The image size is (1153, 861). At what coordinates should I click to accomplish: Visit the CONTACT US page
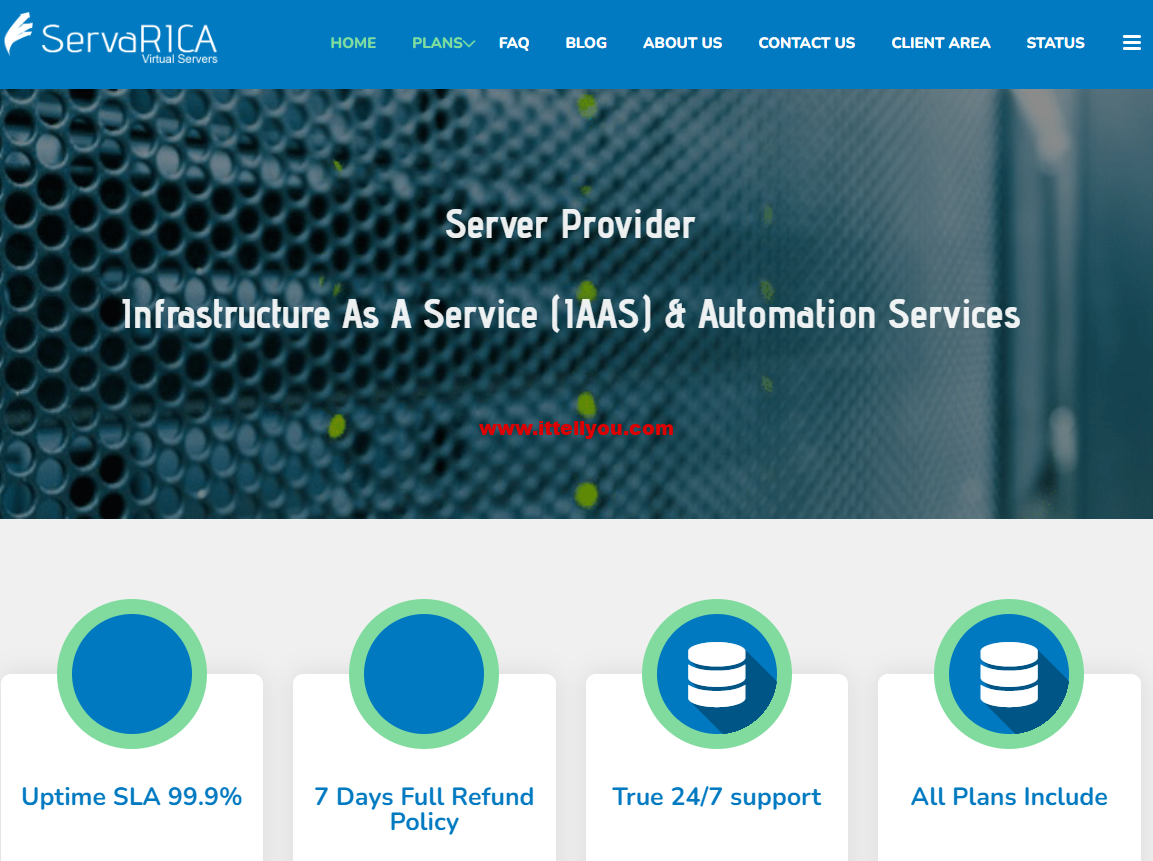tap(806, 42)
